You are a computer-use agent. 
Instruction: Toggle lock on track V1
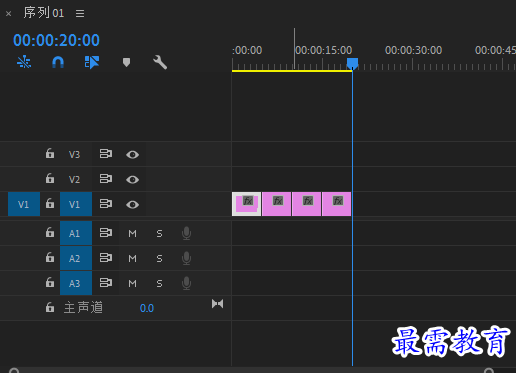(50, 203)
